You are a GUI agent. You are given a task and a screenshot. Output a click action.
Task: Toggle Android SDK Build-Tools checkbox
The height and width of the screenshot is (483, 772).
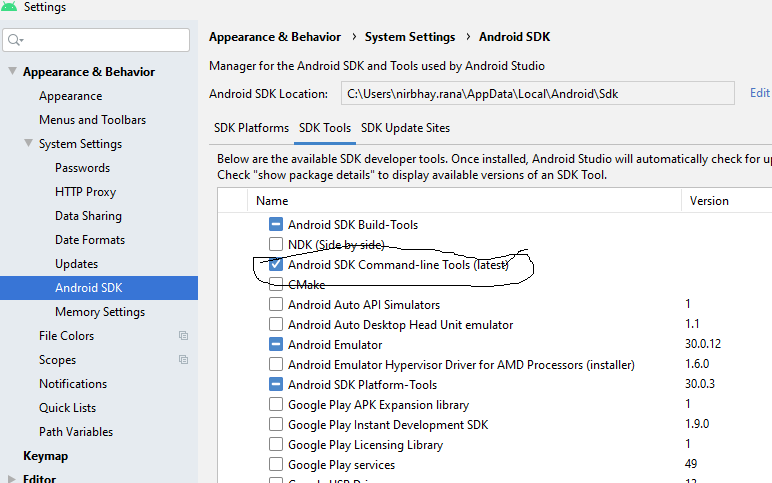point(276,224)
